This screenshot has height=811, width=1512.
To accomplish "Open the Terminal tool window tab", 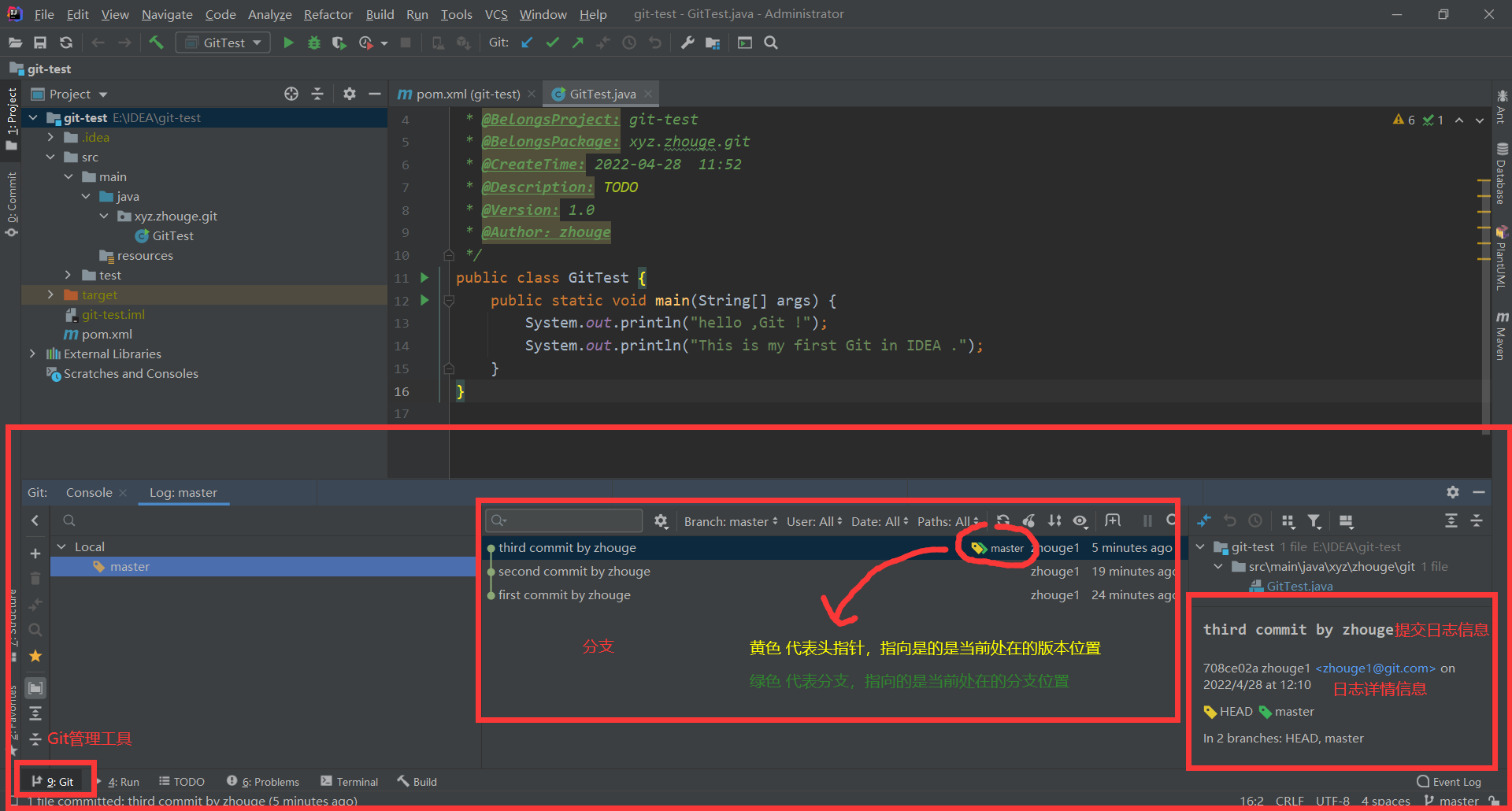I will tap(349, 781).
